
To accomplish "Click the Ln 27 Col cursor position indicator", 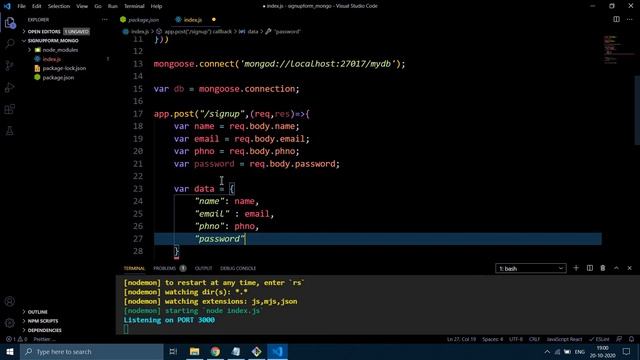I will click(x=461, y=339).
